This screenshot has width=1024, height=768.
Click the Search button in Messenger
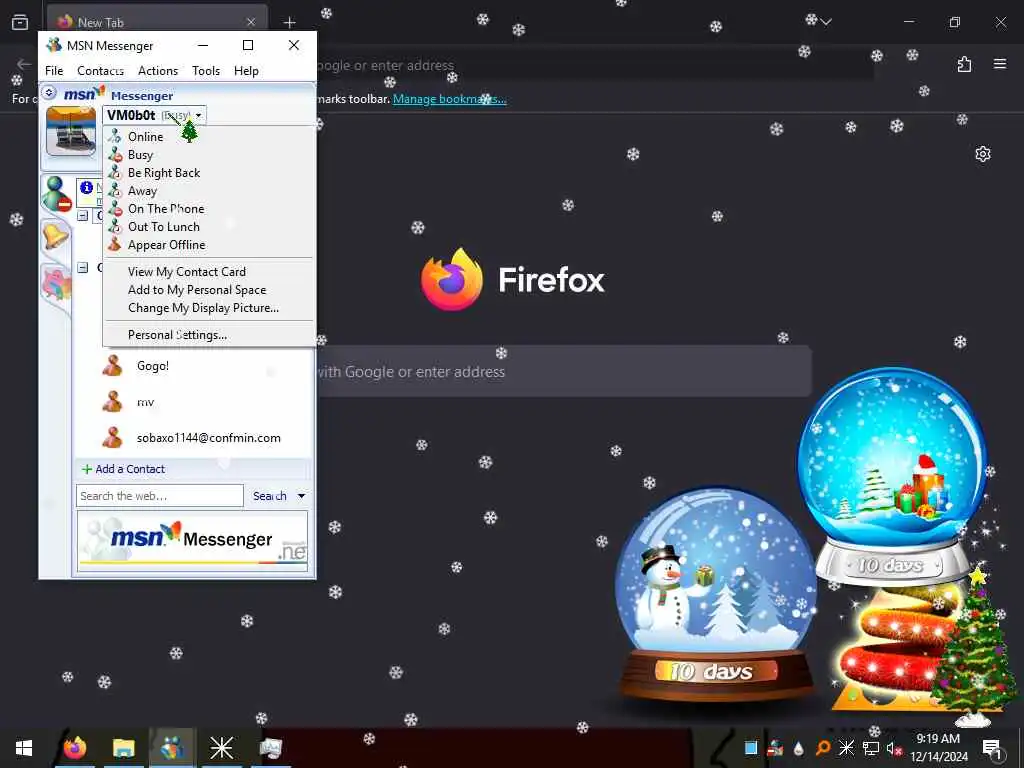click(x=270, y=496)
